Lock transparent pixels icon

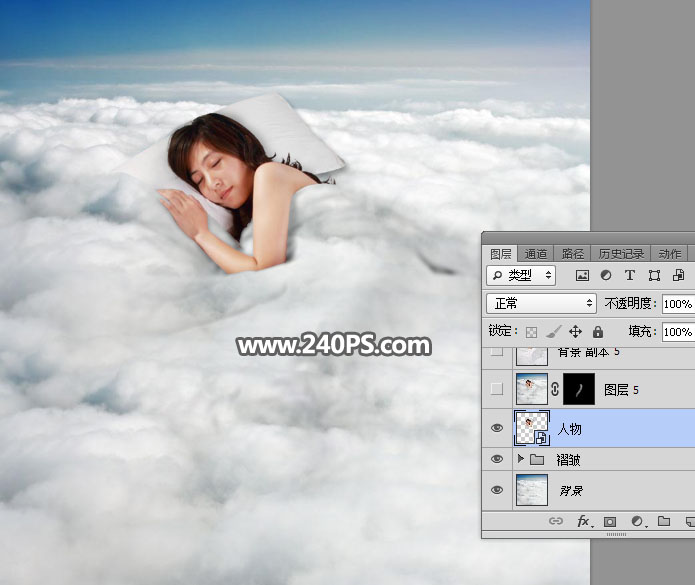(x=531, y=332)
